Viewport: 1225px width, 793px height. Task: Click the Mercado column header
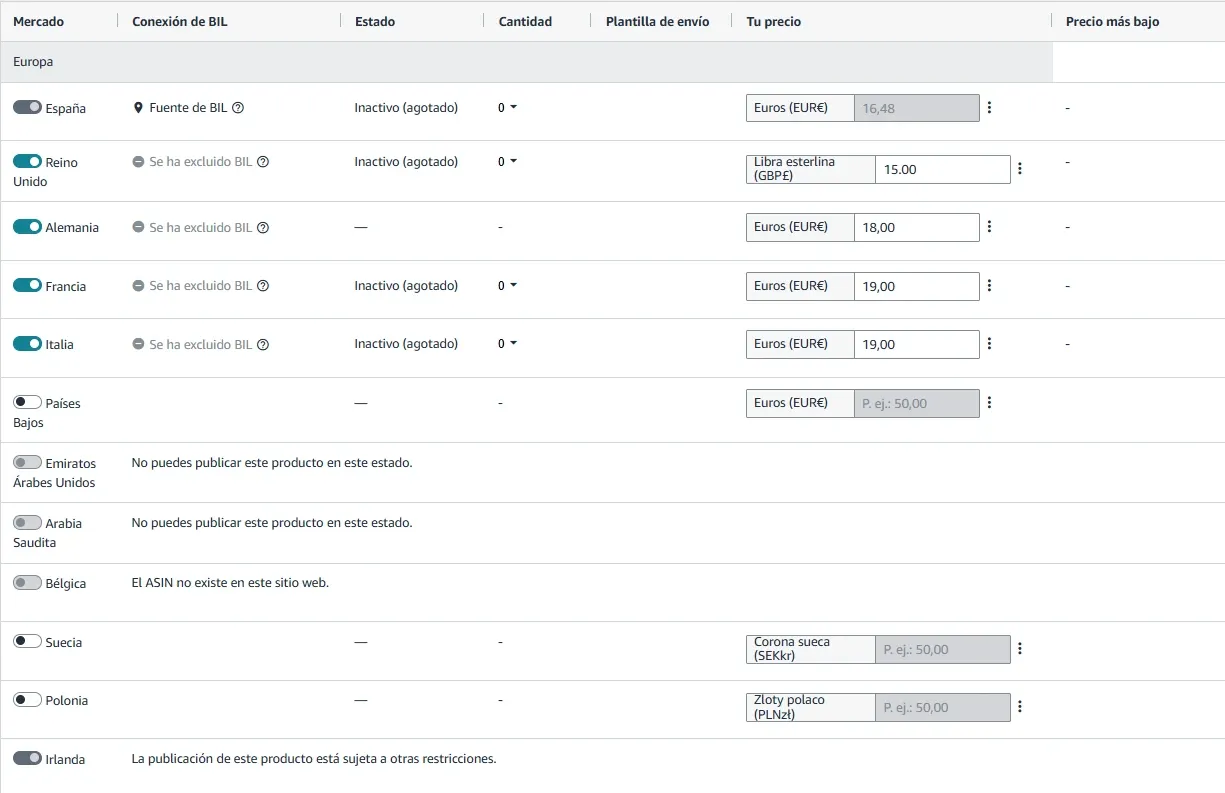click(x=38, y=22)
